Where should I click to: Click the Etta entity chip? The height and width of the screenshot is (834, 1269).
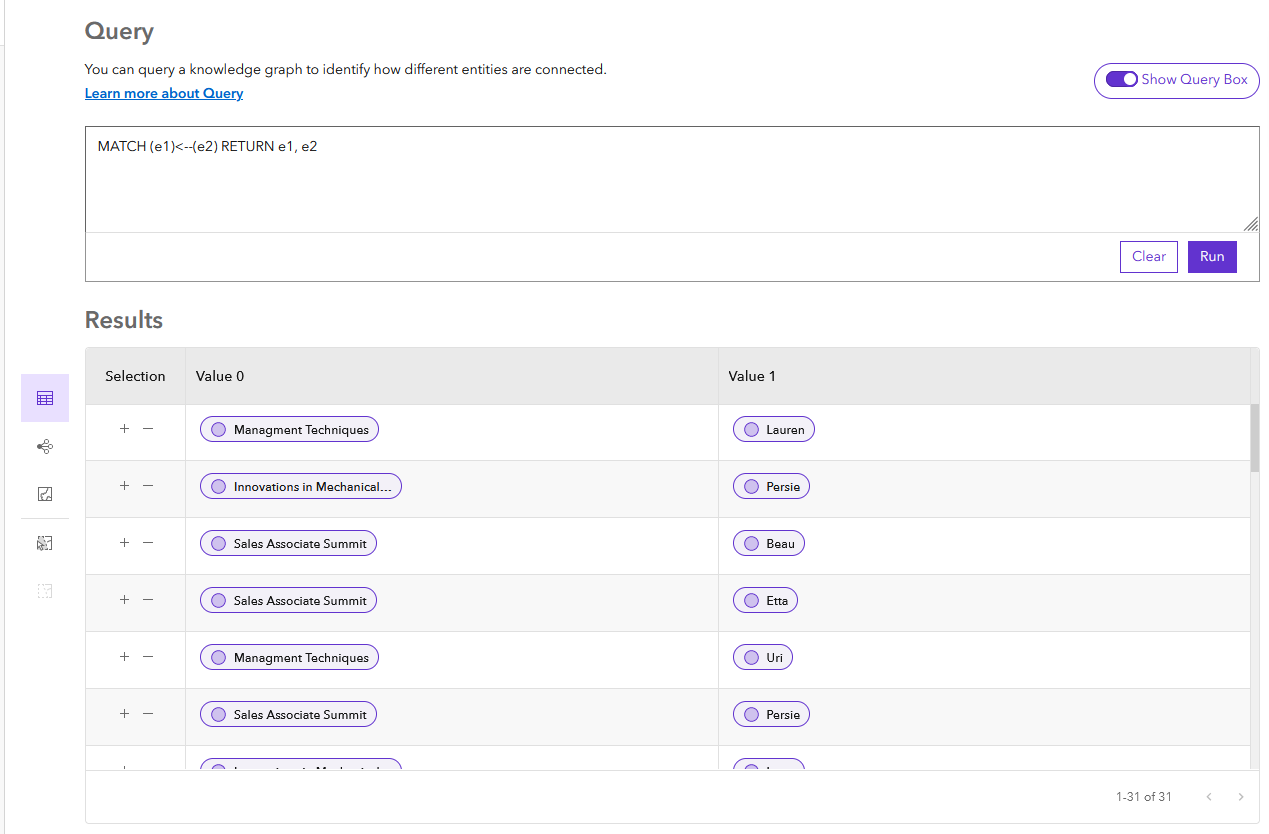765,599
